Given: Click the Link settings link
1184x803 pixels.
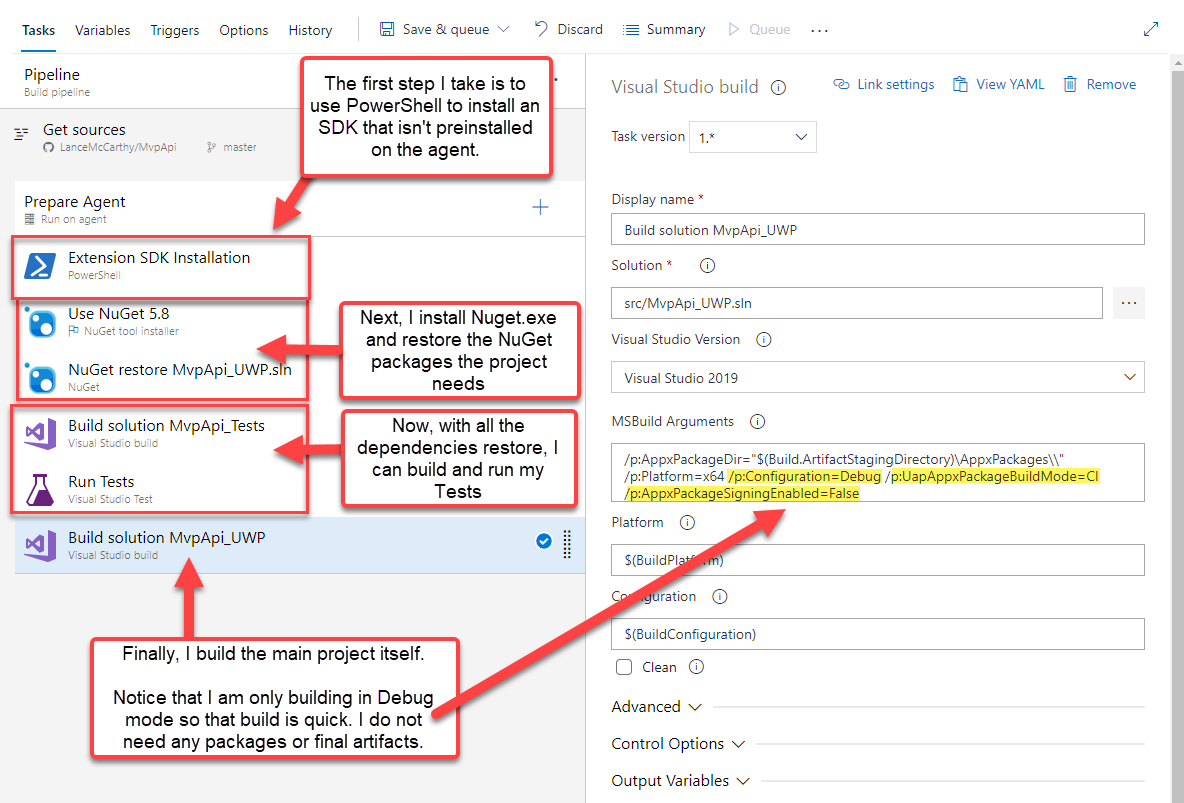Looking at the screenshot, I should point(884,85).
